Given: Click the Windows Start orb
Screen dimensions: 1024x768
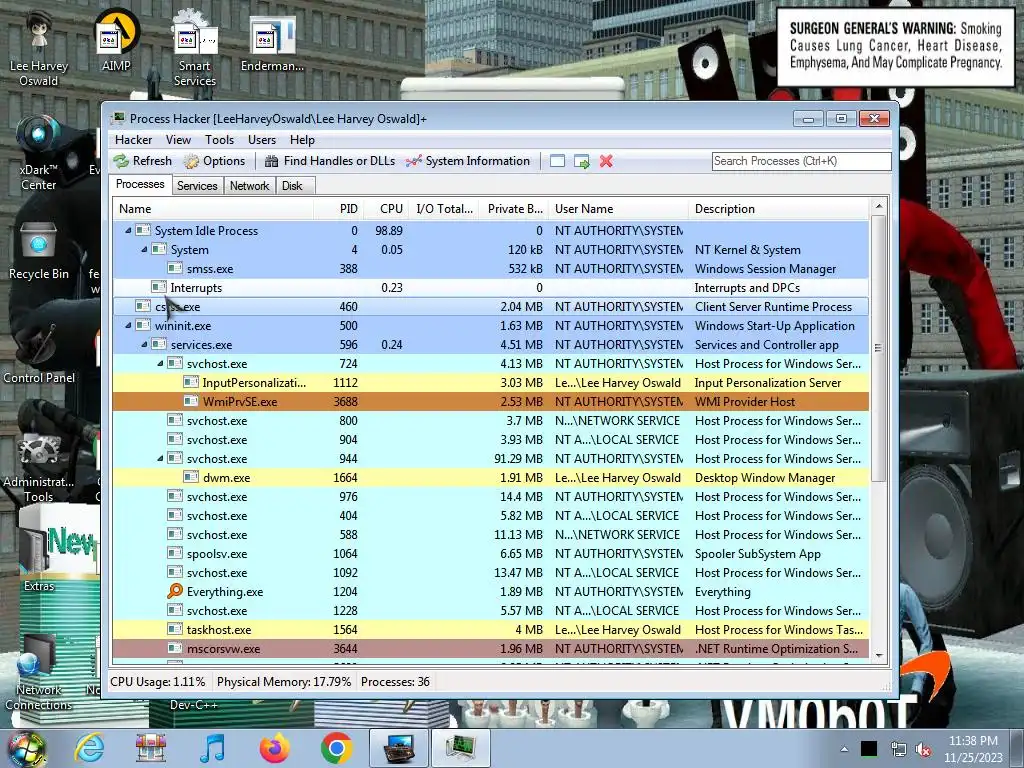Looking at the screenshot, I should click(x=26, y=749).
